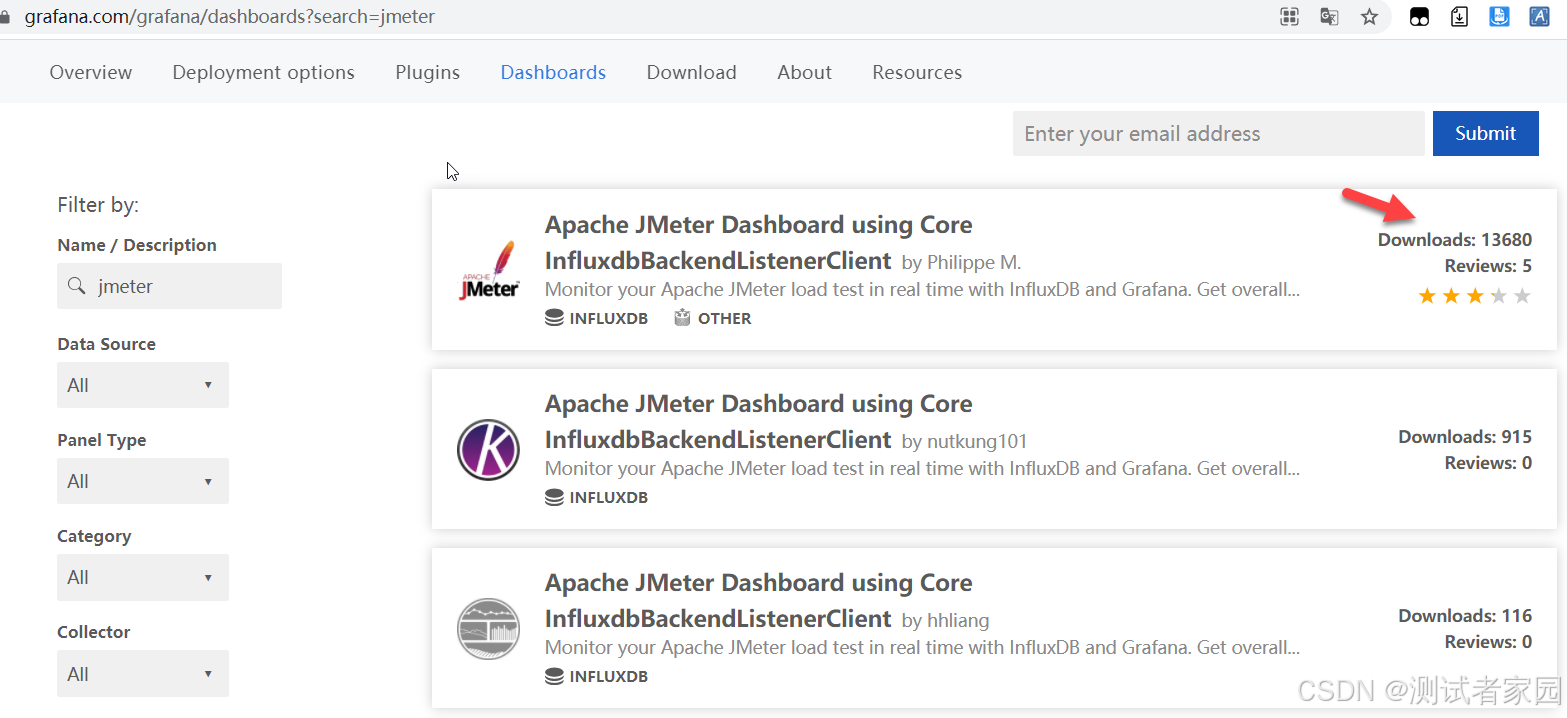Expand the Panel Type dropdown
The image size is (1567, 718).
(143, 481)
